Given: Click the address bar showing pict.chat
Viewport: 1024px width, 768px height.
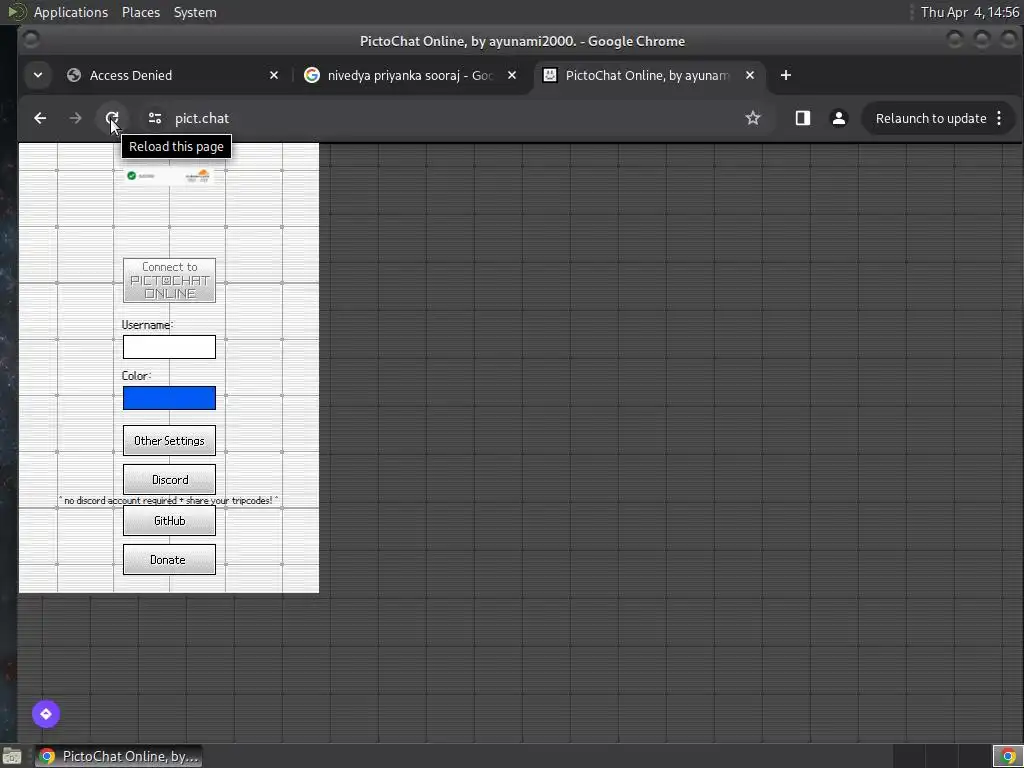Looking at the screenshot, I should click(451, 118).
